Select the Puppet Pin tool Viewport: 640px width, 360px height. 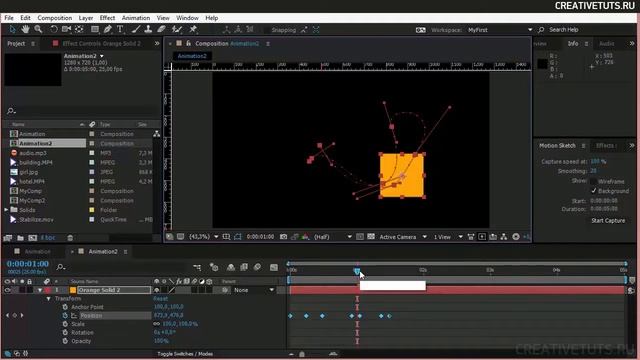point(193,29)
